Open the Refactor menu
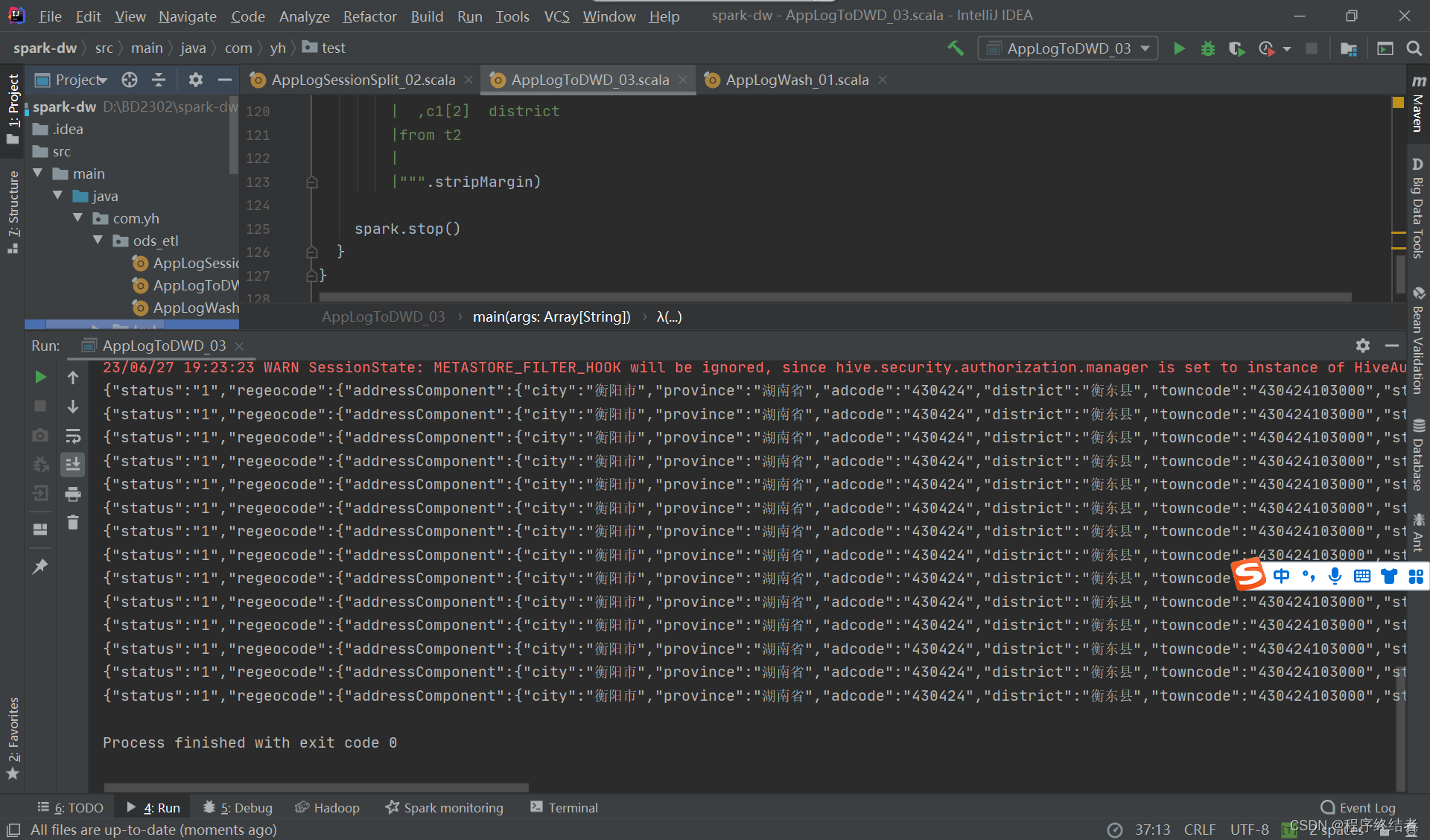The image size is (1430, 840). click(x=369, y=16)
